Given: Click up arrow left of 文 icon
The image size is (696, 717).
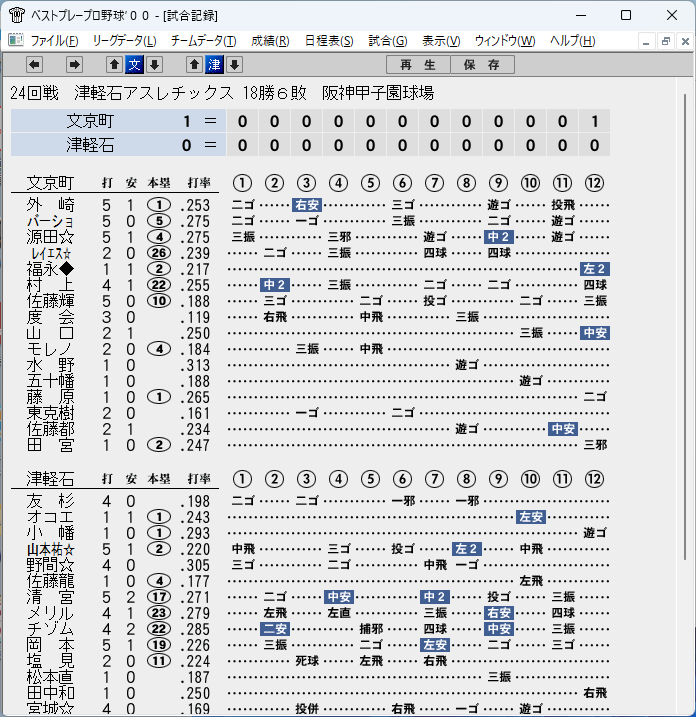Looking at the screenshot, I should [114, 64].
